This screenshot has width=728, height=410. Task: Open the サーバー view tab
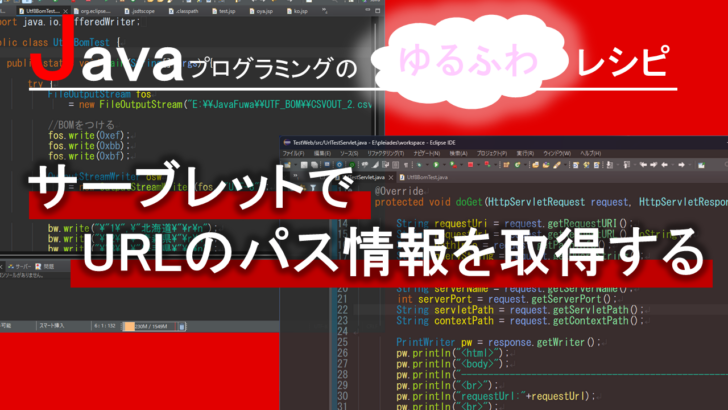20,267
